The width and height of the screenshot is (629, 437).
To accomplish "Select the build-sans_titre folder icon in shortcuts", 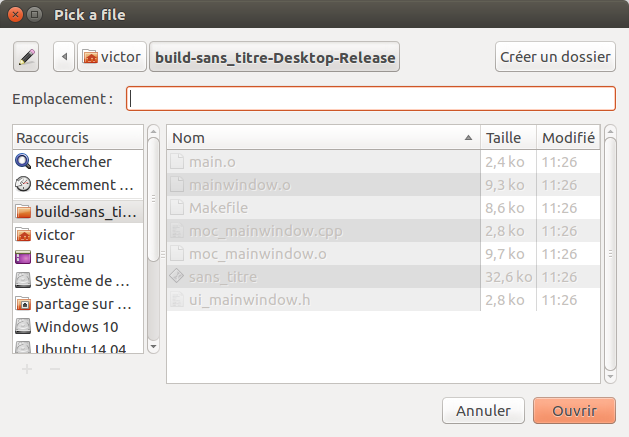I will (x=24, y=212).
